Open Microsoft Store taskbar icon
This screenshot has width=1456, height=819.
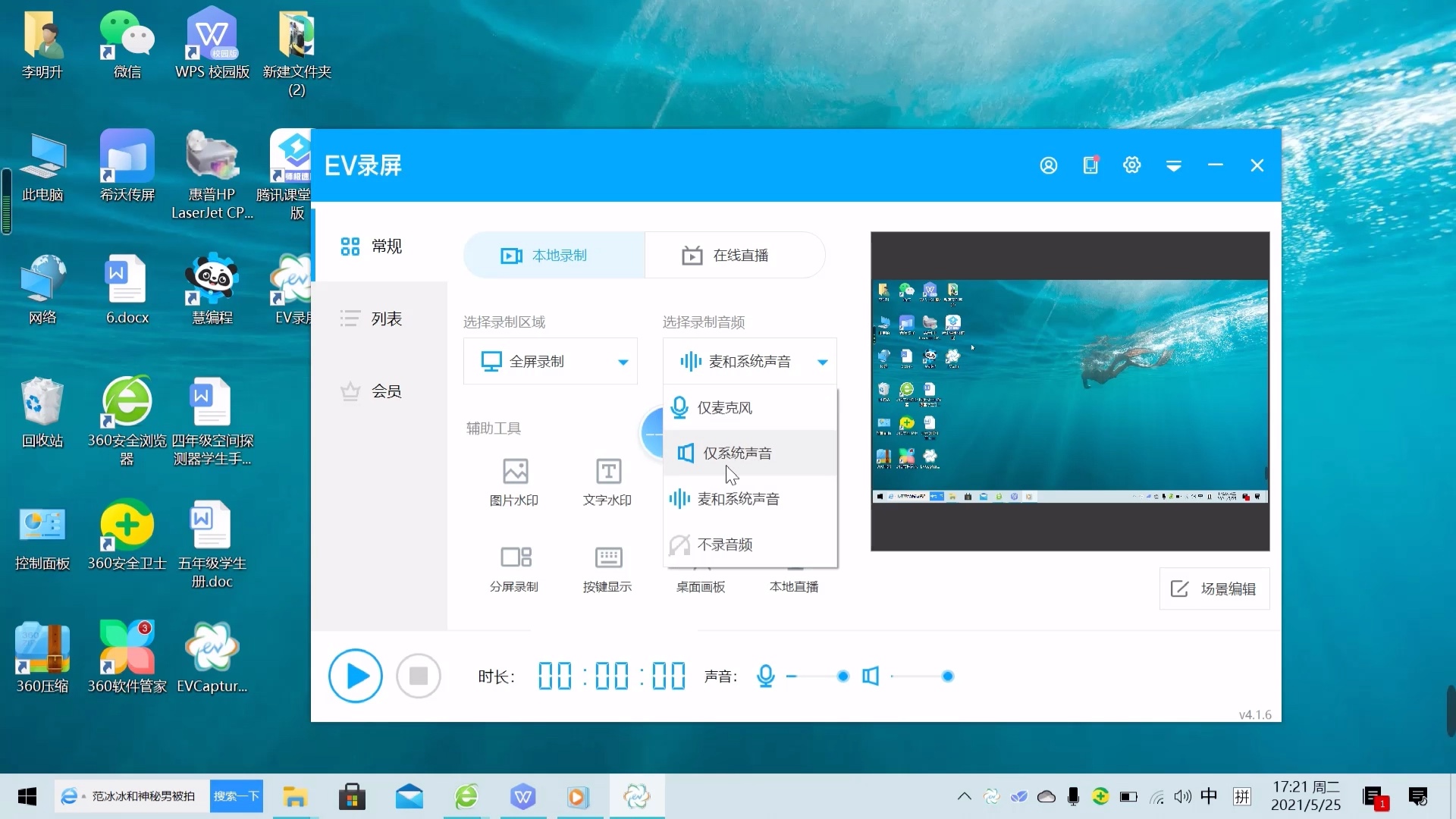pos(352,796)
